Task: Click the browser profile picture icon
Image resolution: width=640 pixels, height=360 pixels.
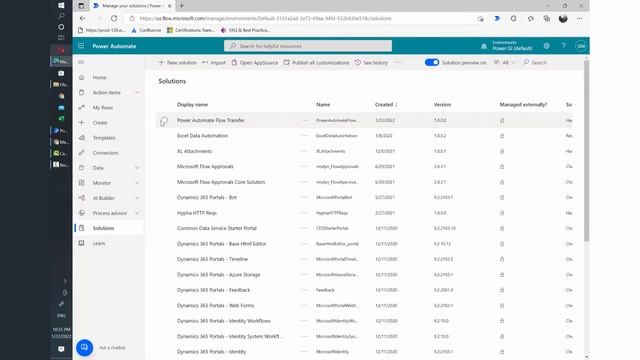Action: point(563,18)
